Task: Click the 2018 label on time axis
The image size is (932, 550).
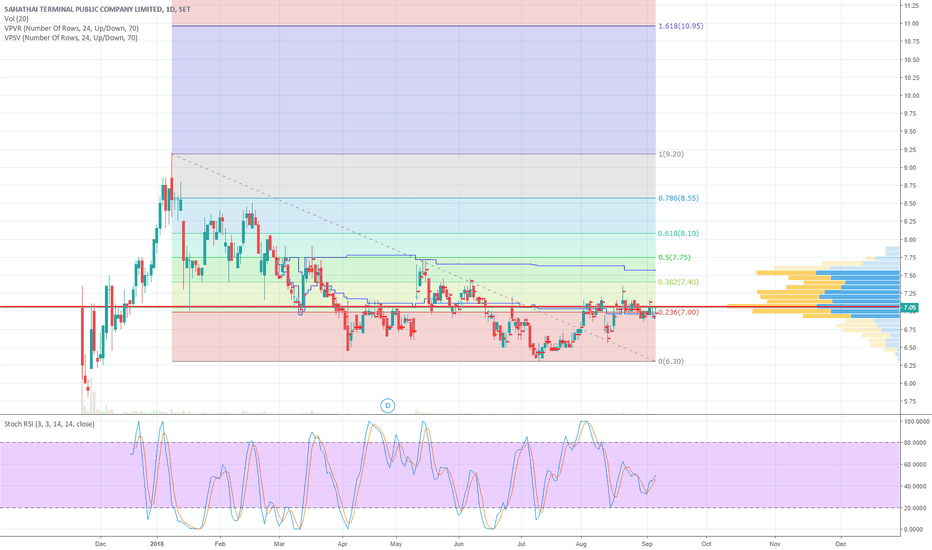Action: point(157,543)
